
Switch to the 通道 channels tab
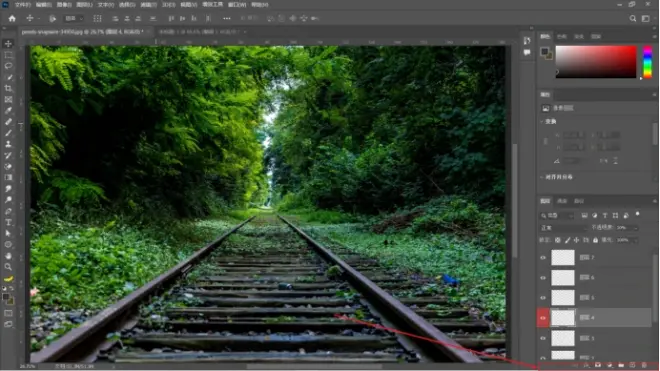tap(562, 201)
